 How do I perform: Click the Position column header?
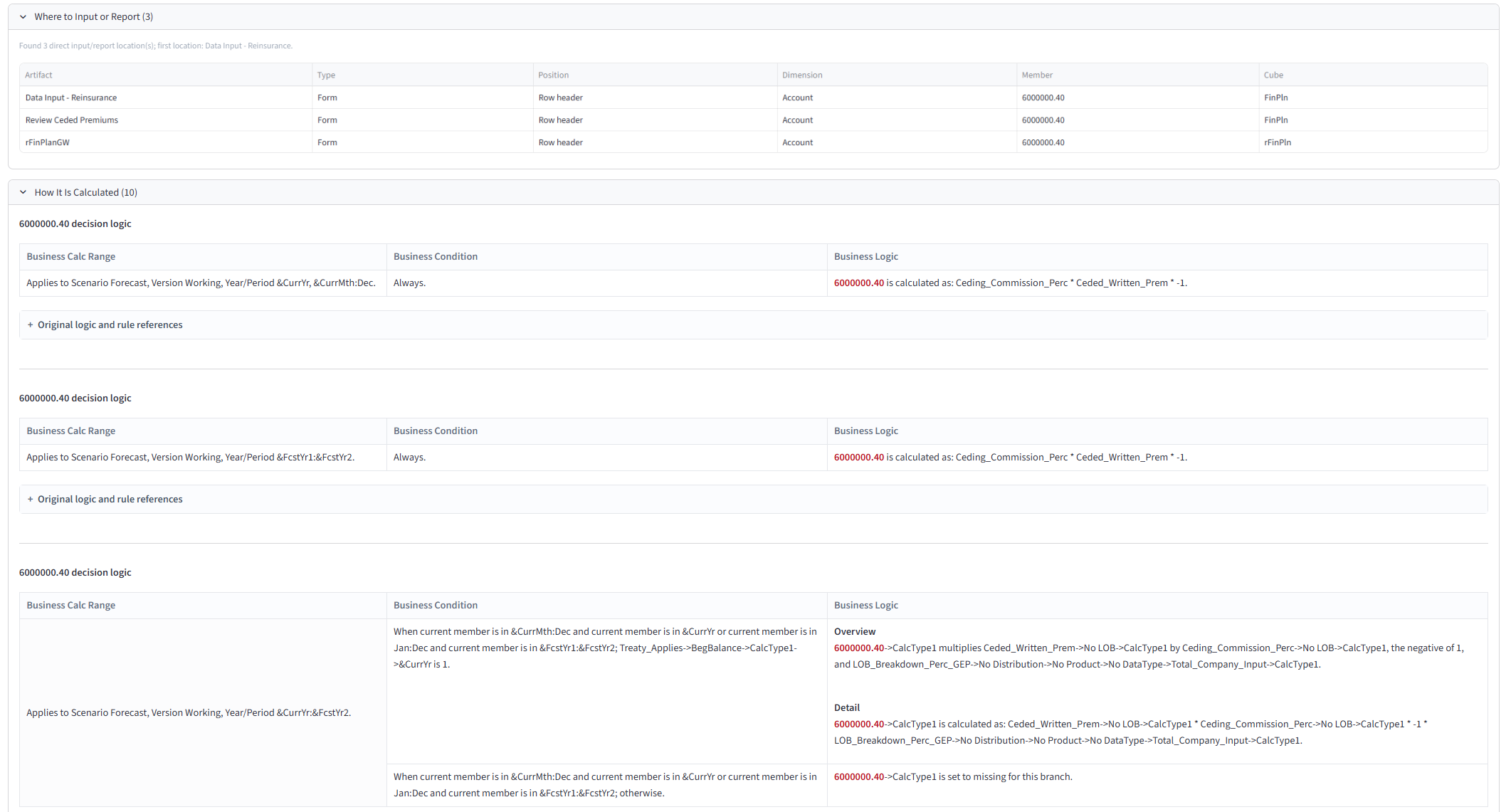[x=553, y=75]
